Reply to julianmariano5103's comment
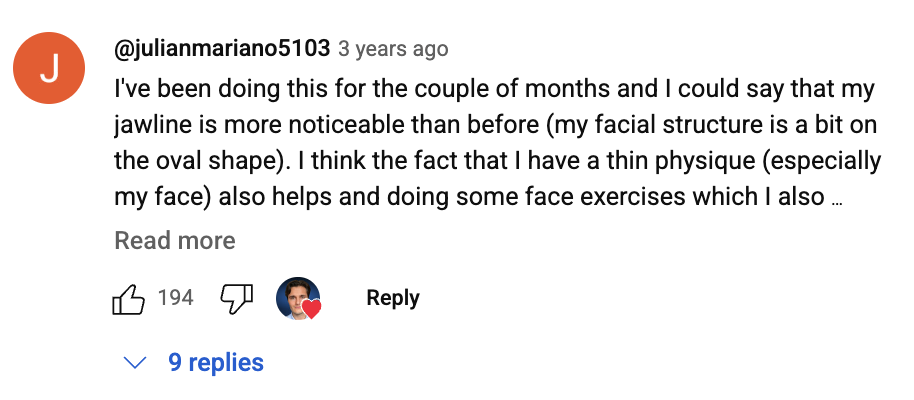 (393, 298)
